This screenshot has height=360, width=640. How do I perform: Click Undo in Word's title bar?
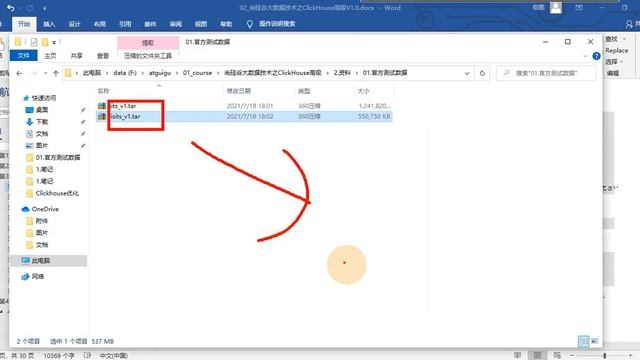(x=11, y=8)
